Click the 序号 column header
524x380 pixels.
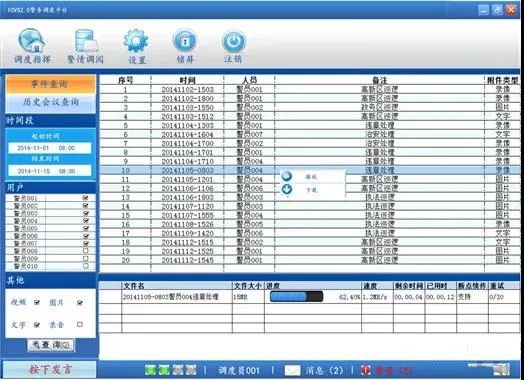click(125, 80)
